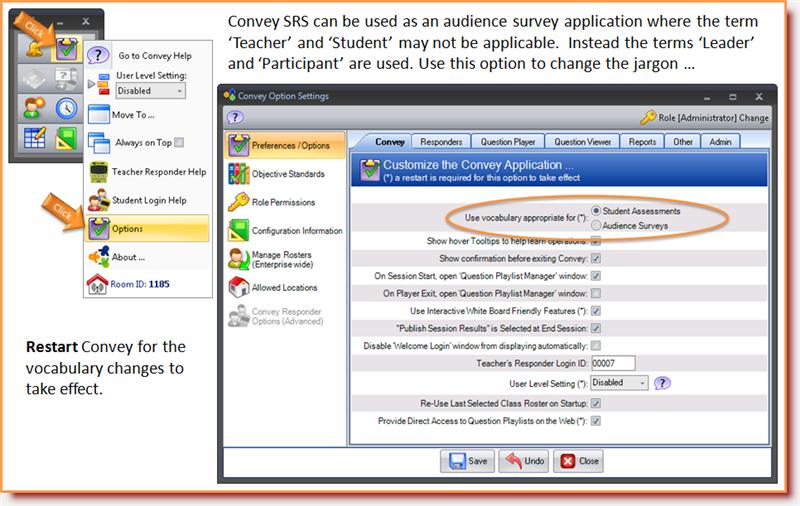Enable On Player Exit open Playlist Manager checkbox

[x=595, y=293]
